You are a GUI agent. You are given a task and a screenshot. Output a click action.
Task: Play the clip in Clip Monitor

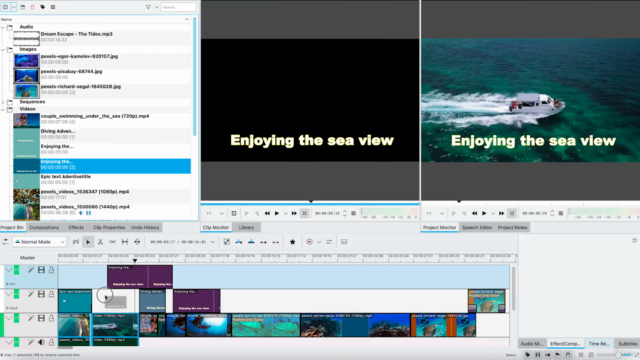coord(277,213)
